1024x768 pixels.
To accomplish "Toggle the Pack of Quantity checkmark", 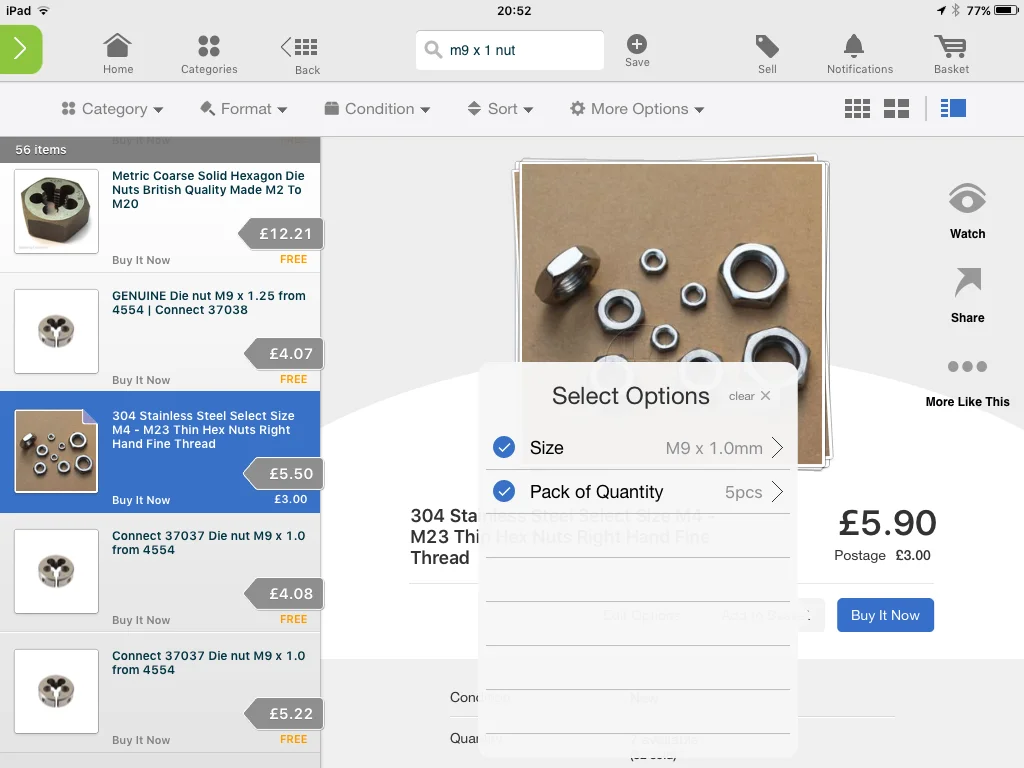I will tap(504, 491).
